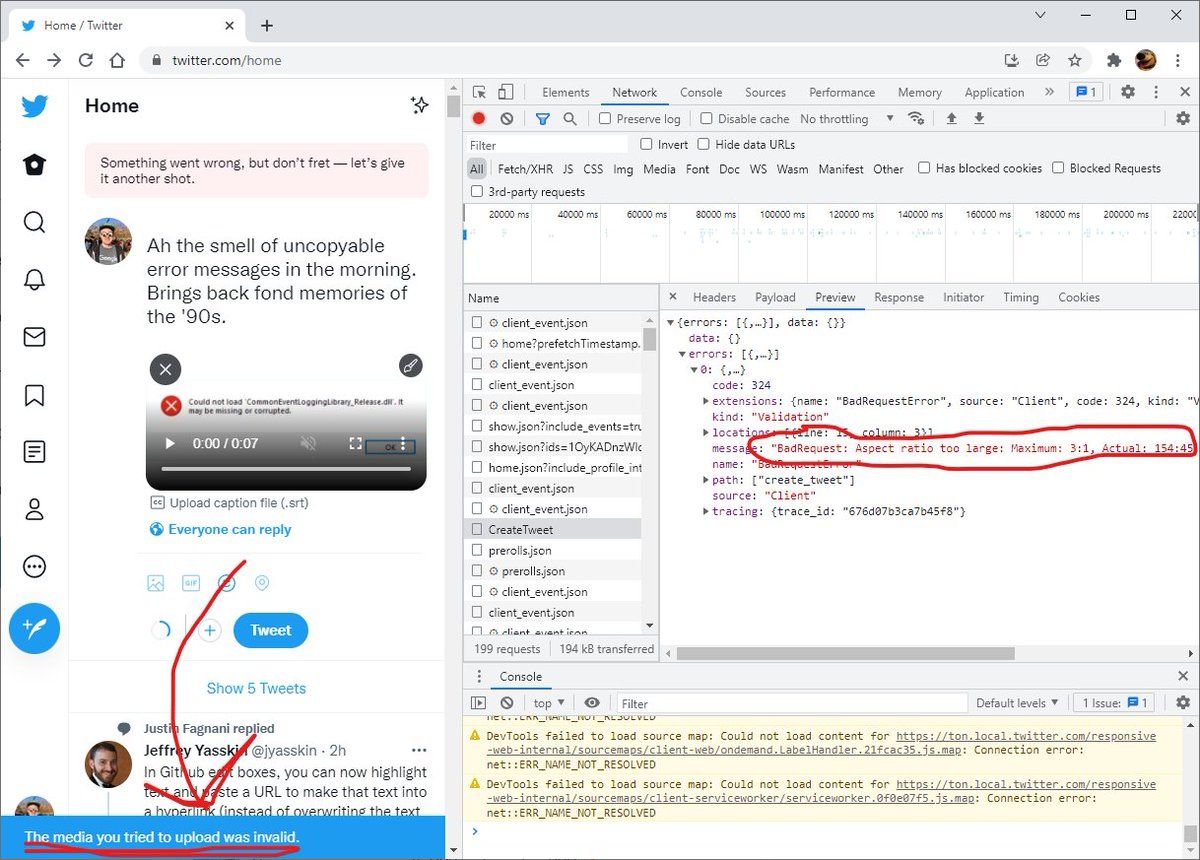Click the sparkle Top Tweets icon

pyautogui.click(x=420, y=105)
